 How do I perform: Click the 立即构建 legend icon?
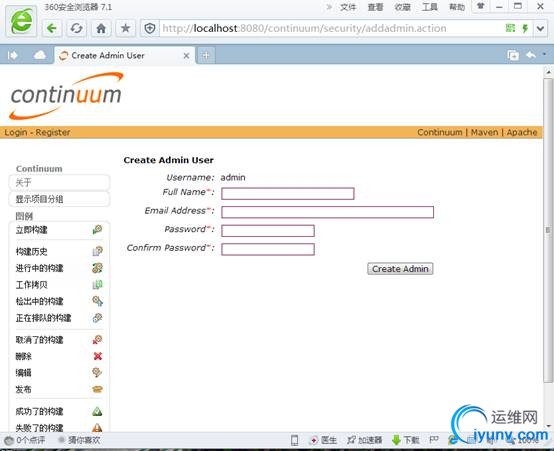tap(97, 230)
